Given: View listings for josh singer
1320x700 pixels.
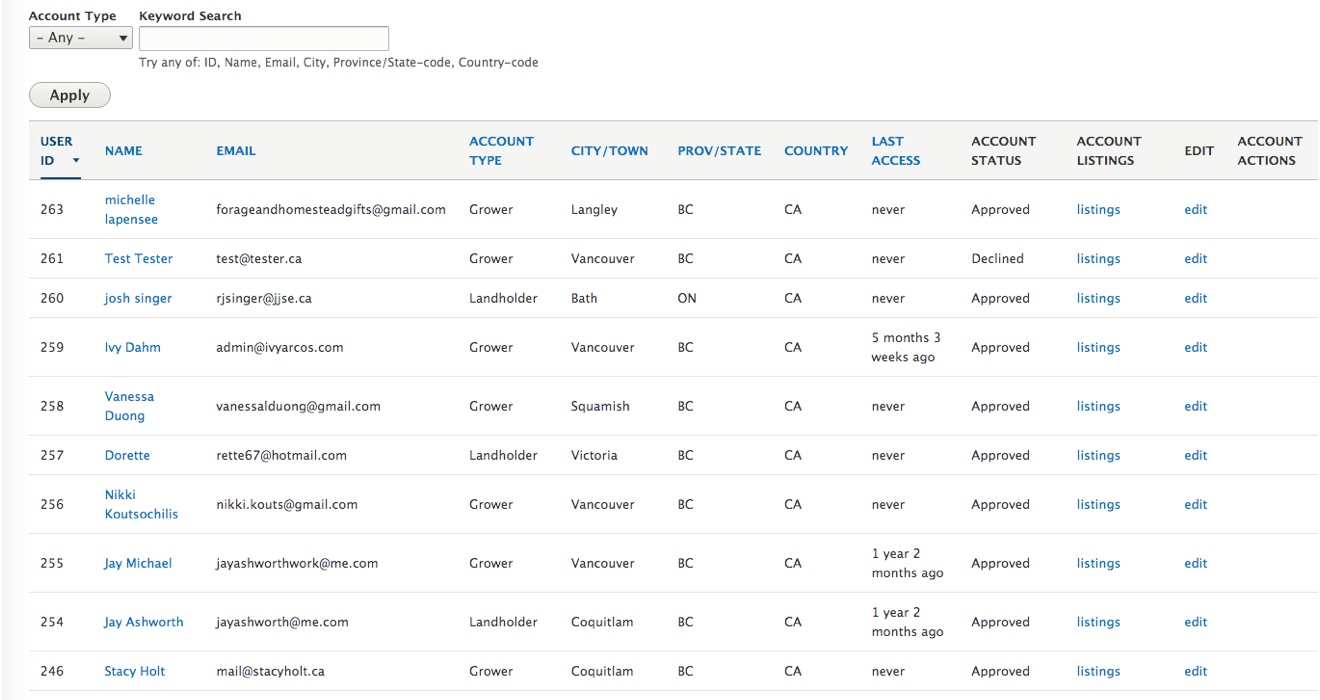Looking at the screenshot, I should [x=1098, y=298].
